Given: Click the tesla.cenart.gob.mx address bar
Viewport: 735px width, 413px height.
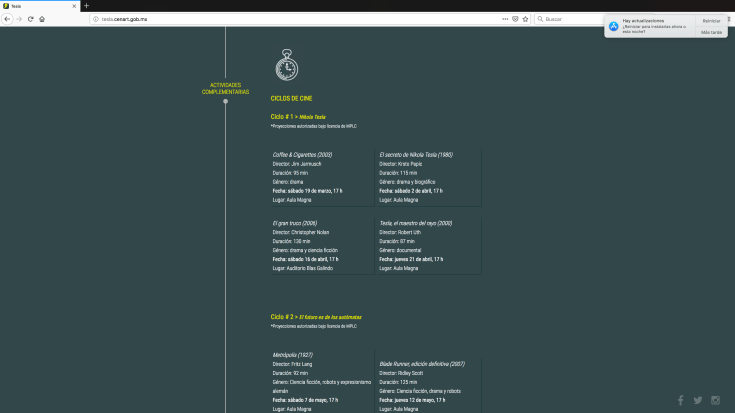Looking at the screenshot, I should point(250,19).
